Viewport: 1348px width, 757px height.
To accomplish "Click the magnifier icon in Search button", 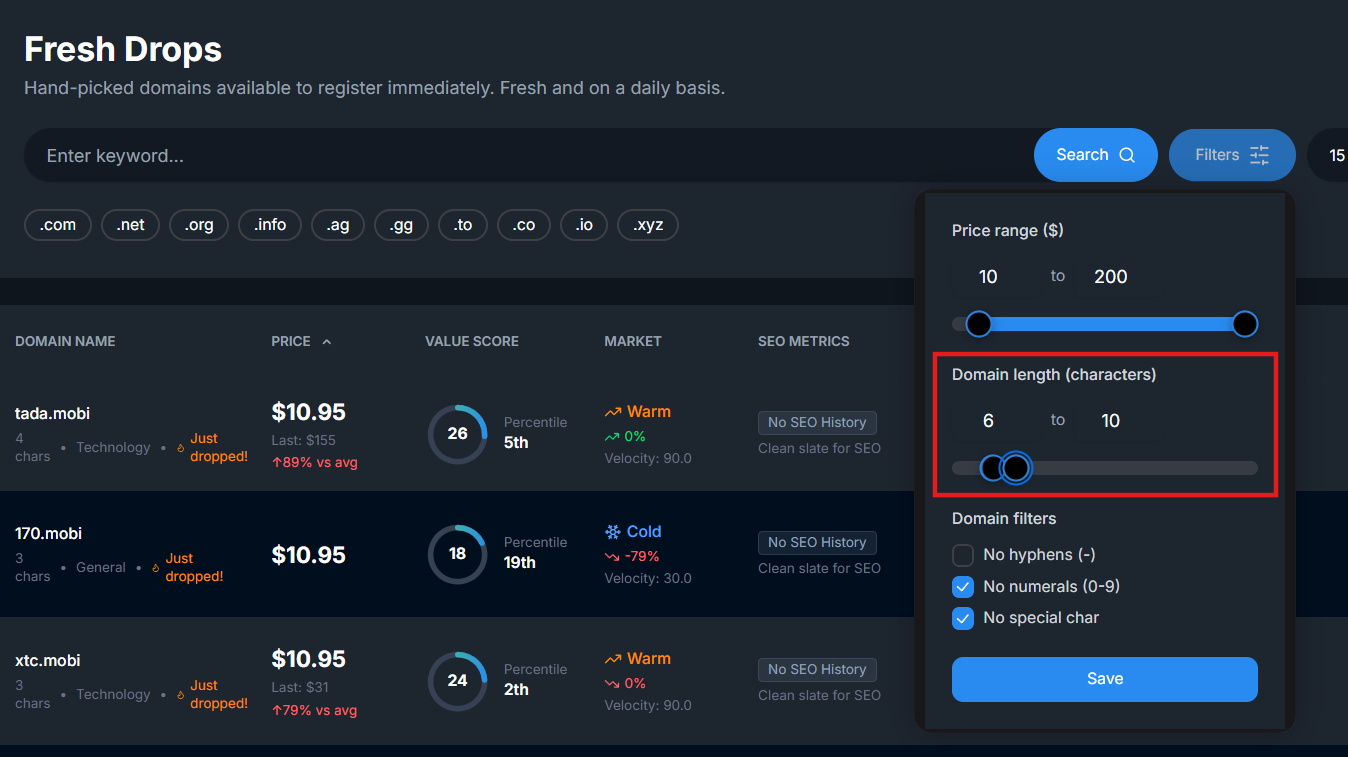I will point(1127,155).
